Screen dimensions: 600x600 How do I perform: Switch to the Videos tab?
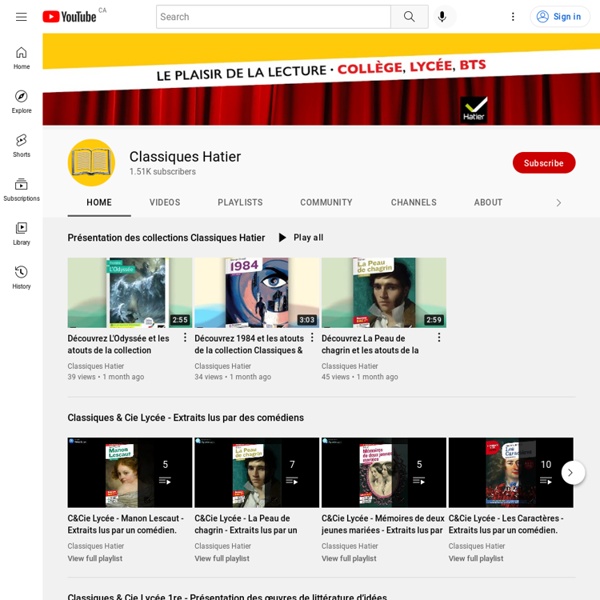pos(165,202)
